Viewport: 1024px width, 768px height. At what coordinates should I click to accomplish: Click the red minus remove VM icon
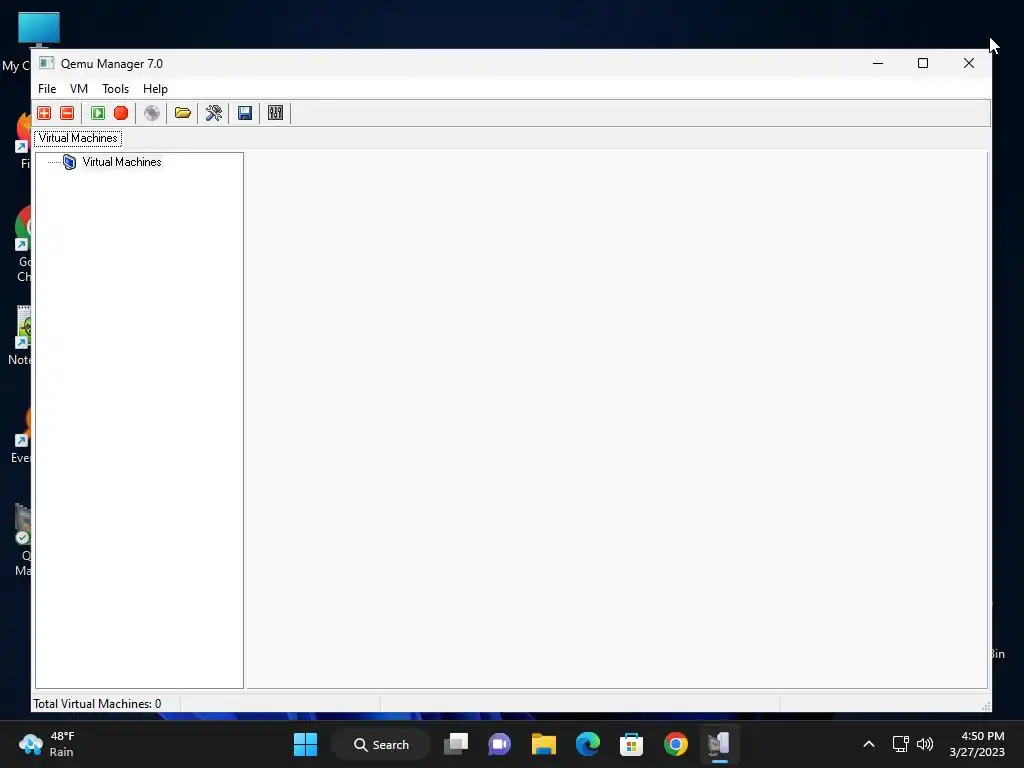67,113
